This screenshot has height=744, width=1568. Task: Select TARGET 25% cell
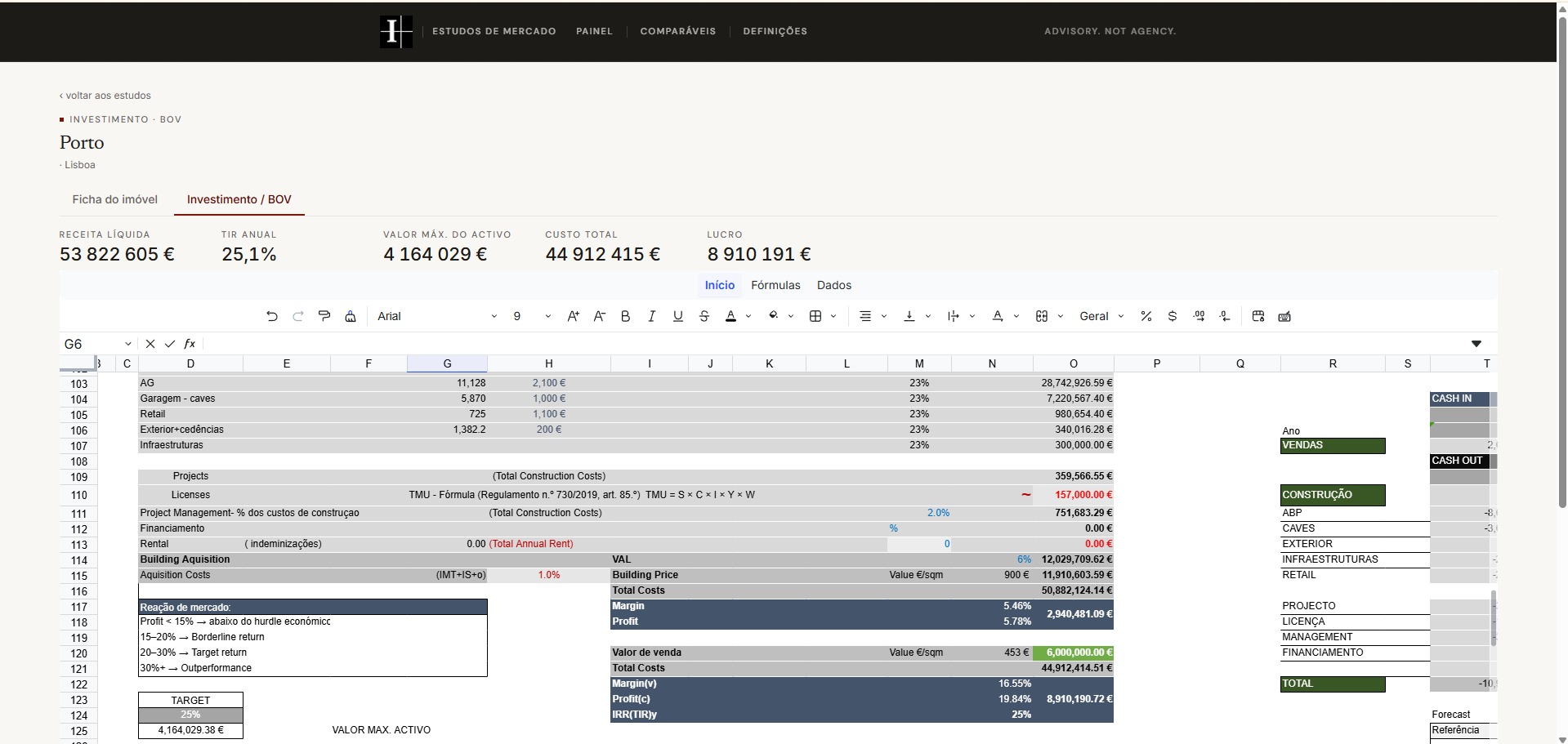[x=190, y=715]
